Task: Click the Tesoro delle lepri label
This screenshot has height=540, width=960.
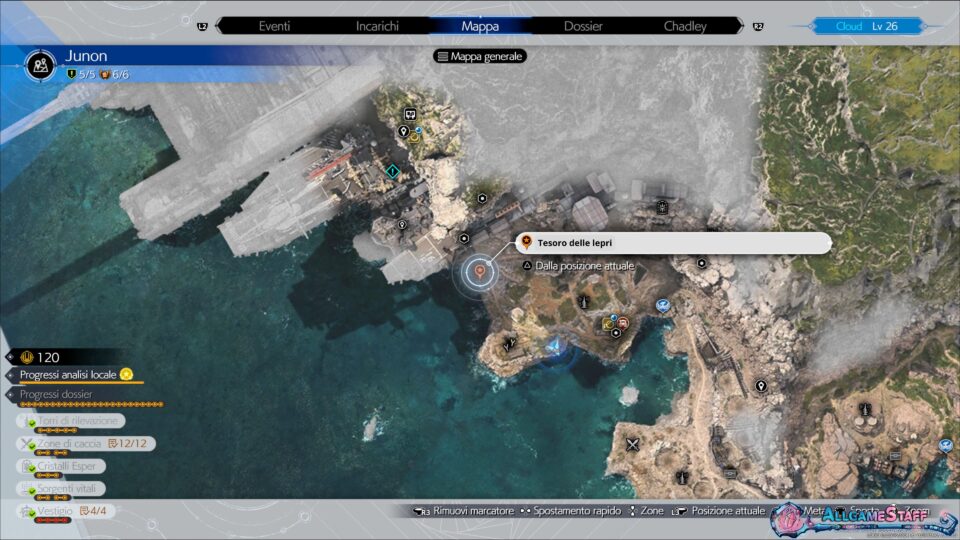Action: (574, 243)
